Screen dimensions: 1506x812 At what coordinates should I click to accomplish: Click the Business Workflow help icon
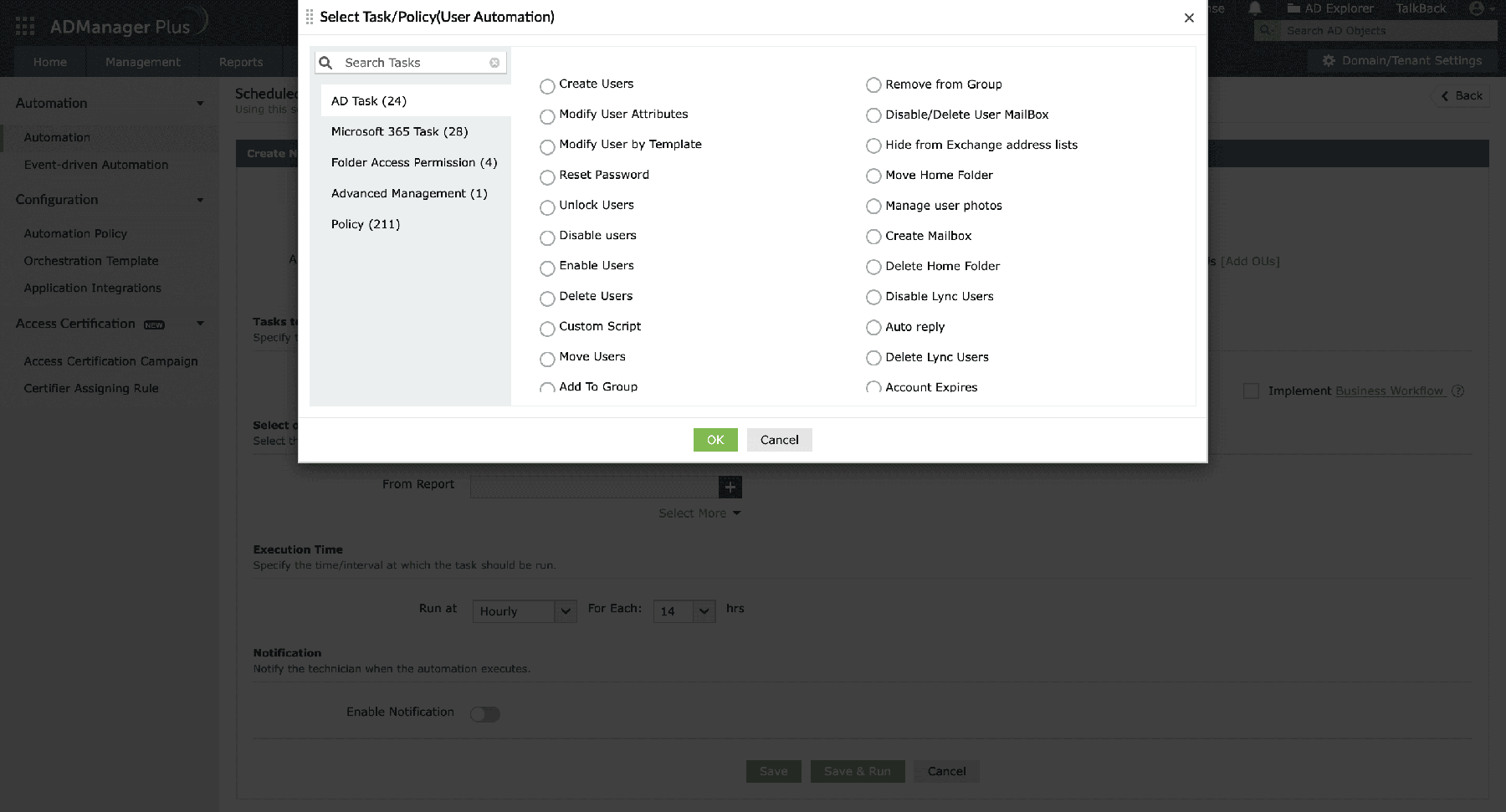[x=1457, y=391]
